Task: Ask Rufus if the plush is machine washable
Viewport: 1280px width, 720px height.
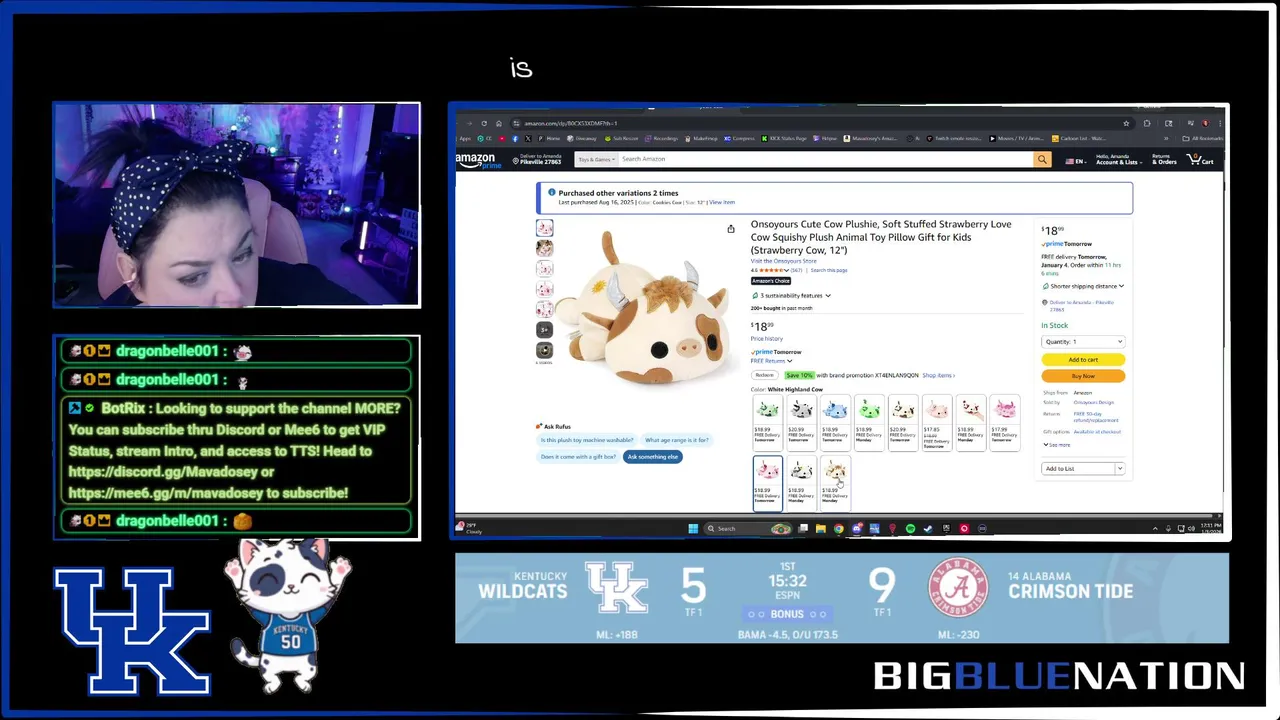Action: point(587,440)
